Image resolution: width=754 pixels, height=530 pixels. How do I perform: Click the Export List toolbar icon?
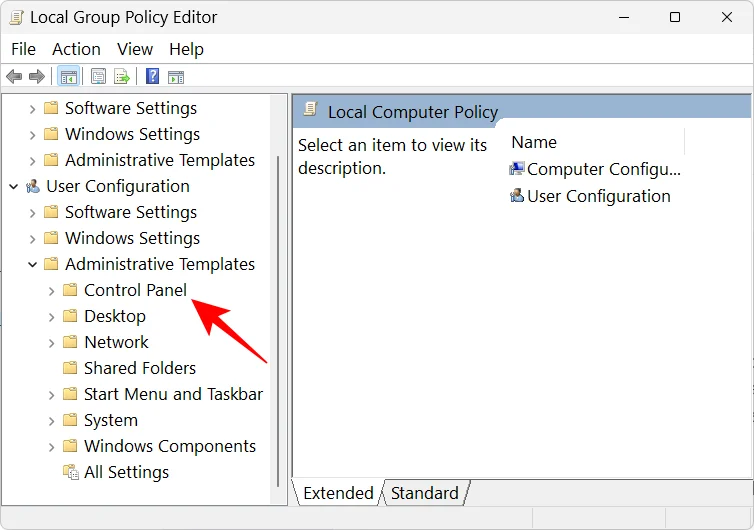tap(122, 76)
